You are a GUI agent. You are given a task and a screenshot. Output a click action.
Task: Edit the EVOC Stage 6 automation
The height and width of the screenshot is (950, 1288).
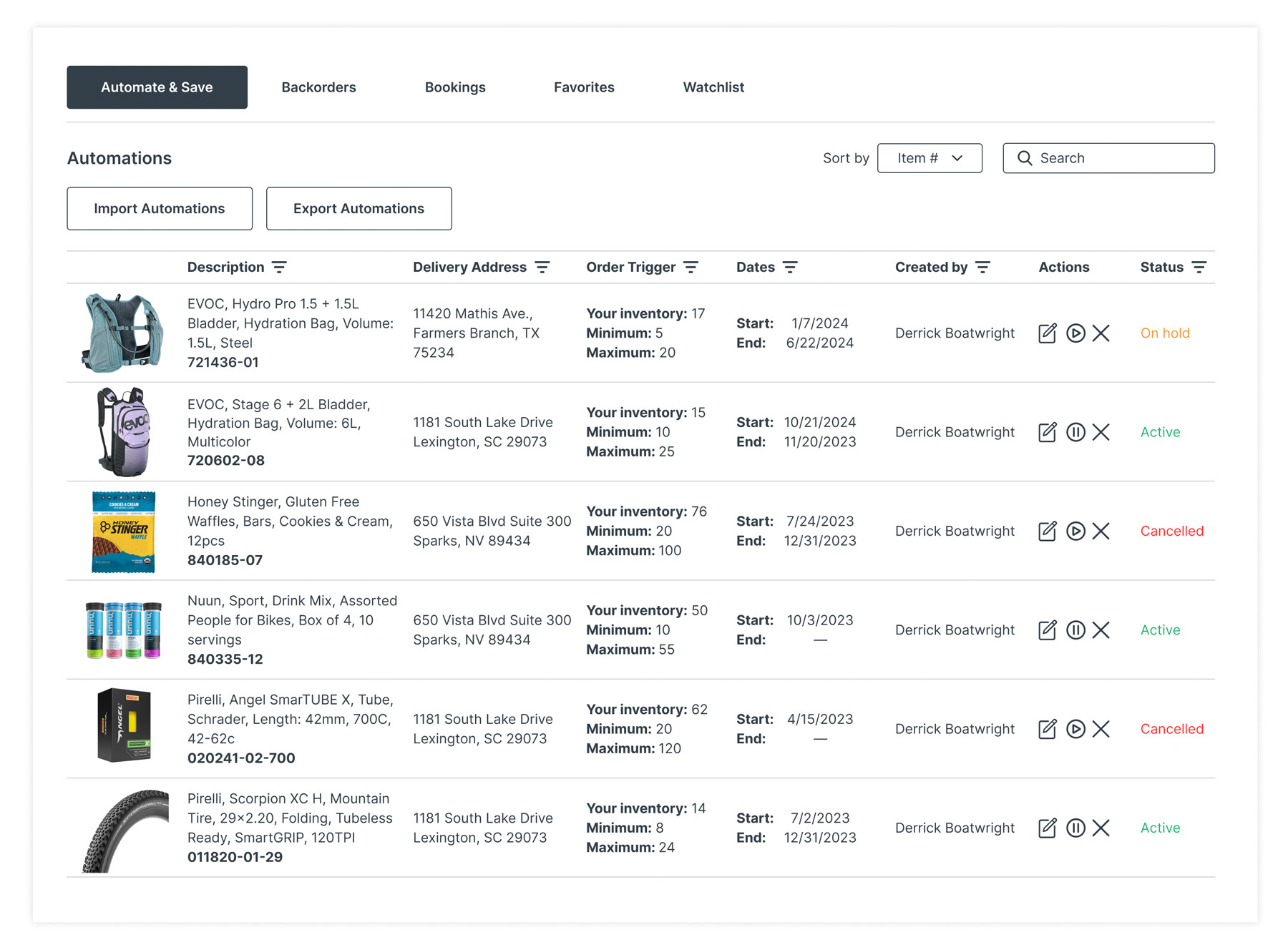pyautogui.click(x=1048, y=432)
